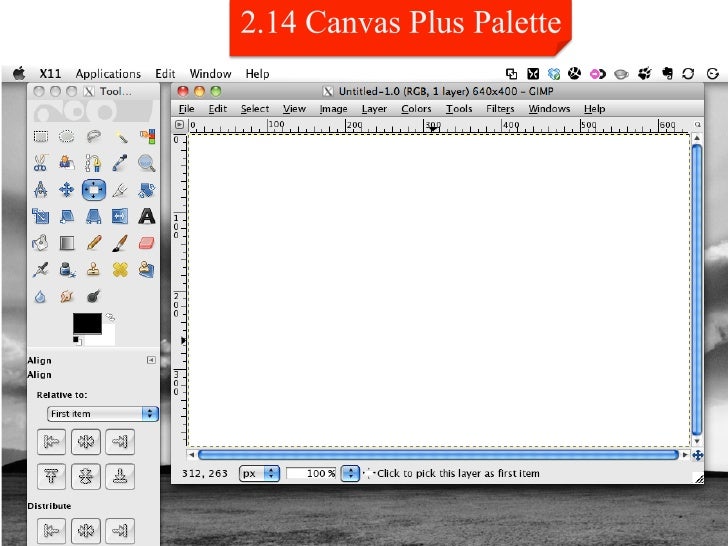This screenshot has height=546, width=728.
Task: Open the Select menu
Action: 255,109
